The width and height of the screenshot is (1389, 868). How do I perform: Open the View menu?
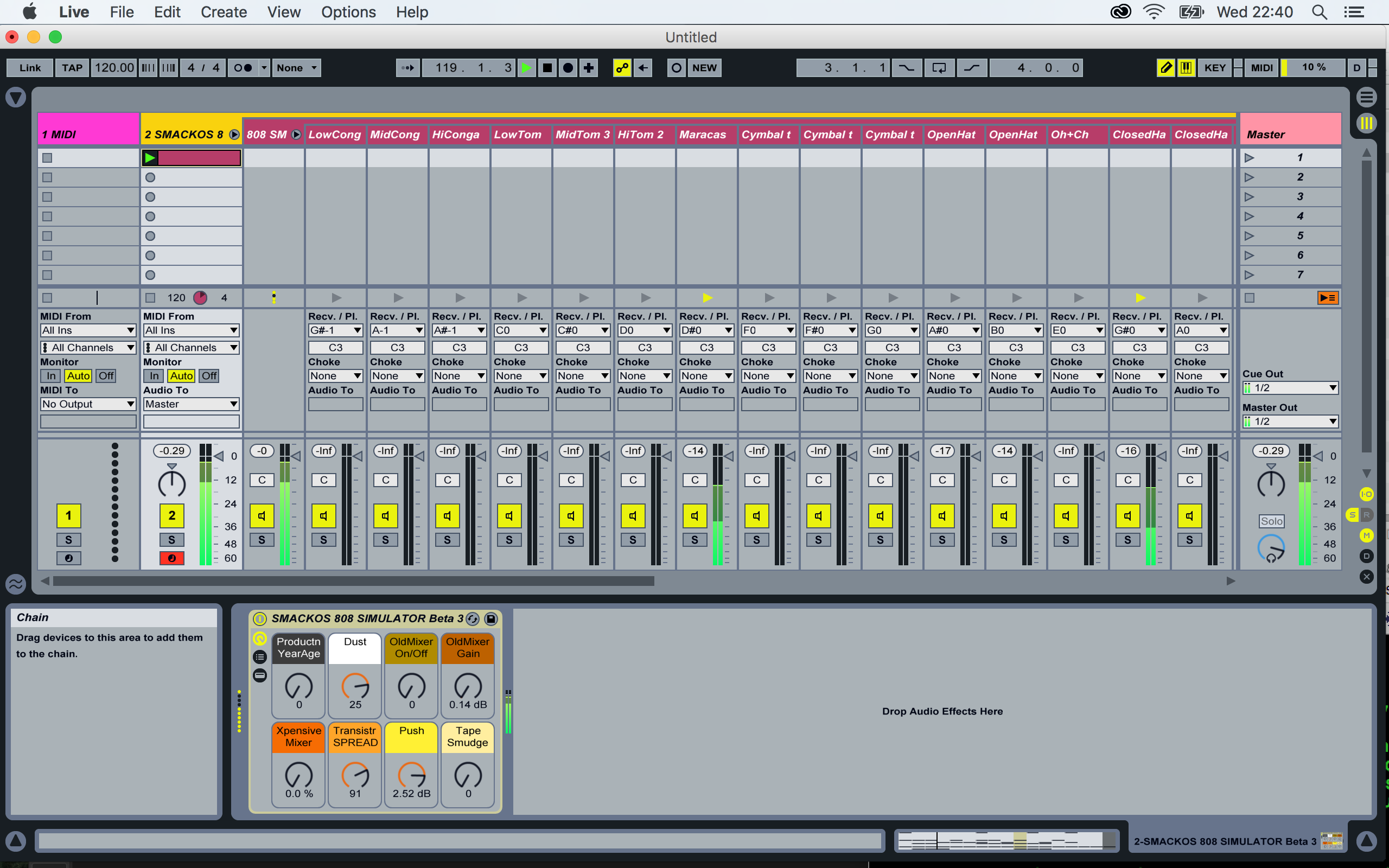coord(284,12)
